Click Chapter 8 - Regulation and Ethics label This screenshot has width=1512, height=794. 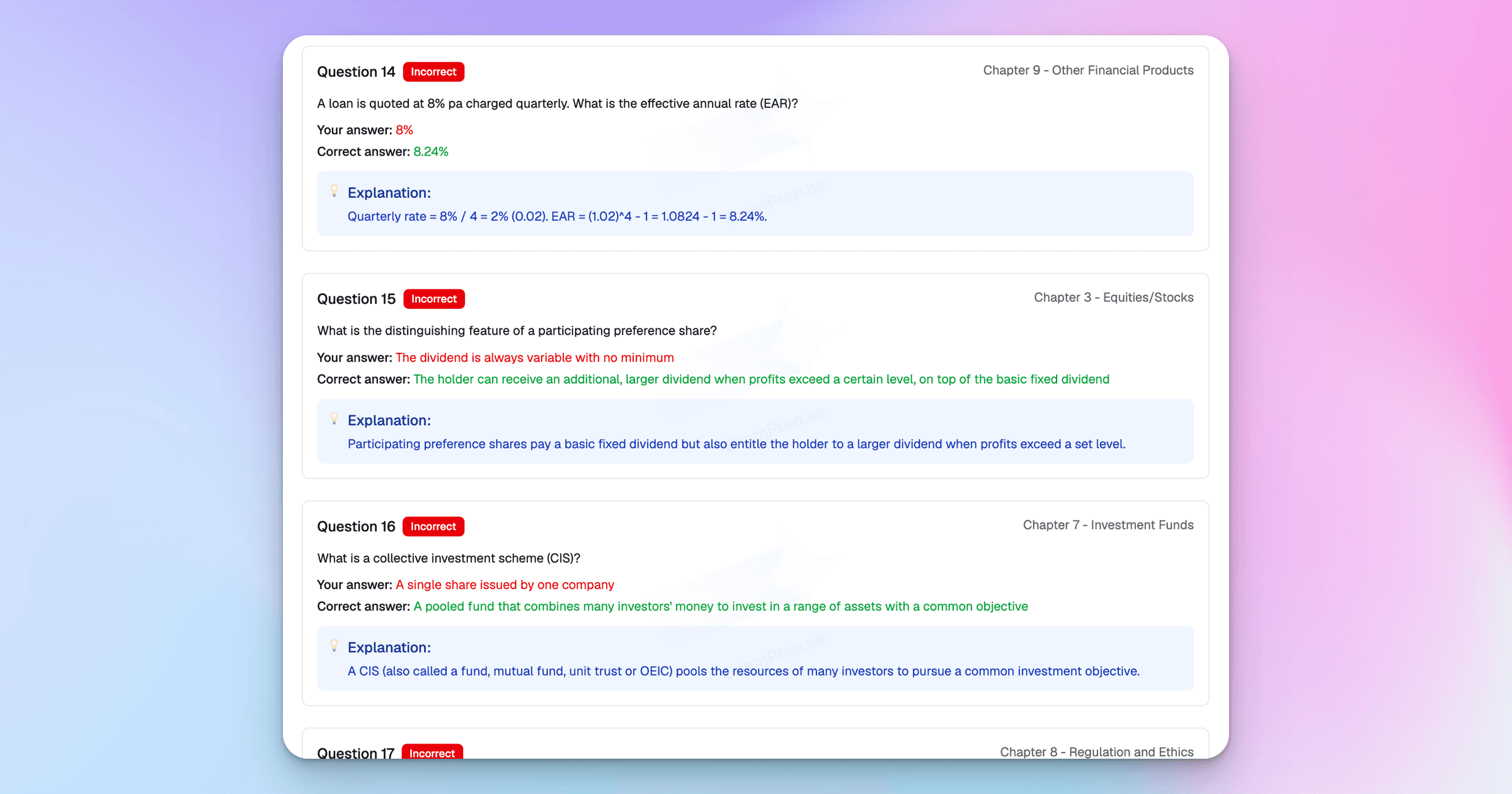pyautogui.click(x=1097, y=752)
